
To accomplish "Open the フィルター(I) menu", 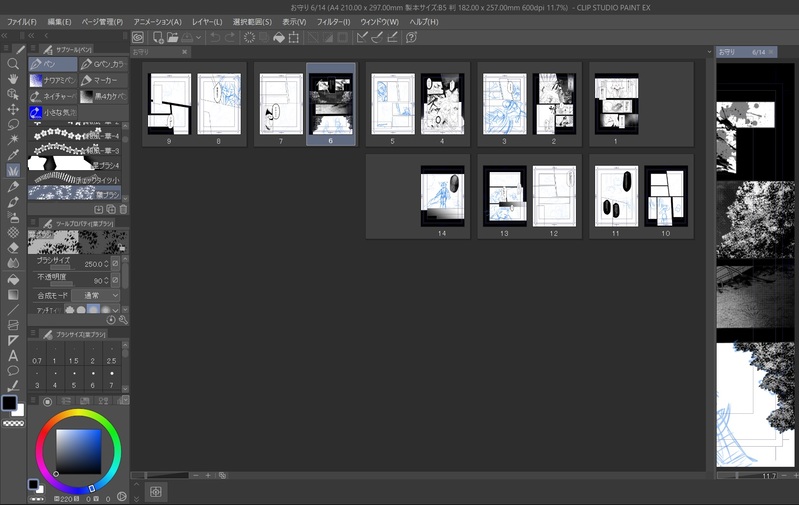I will 333,21.
